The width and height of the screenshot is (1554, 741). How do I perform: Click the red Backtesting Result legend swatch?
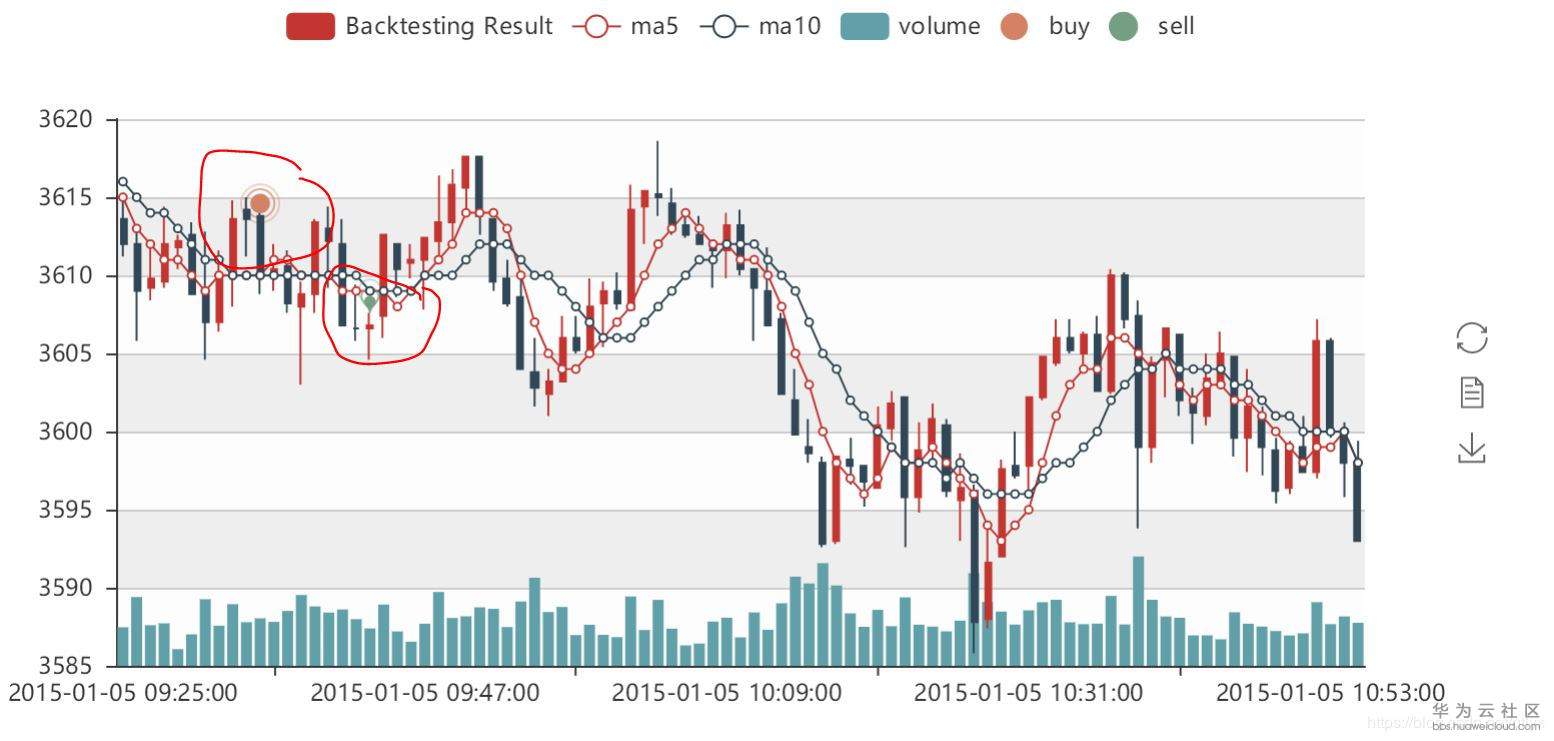tap(310, 27)
